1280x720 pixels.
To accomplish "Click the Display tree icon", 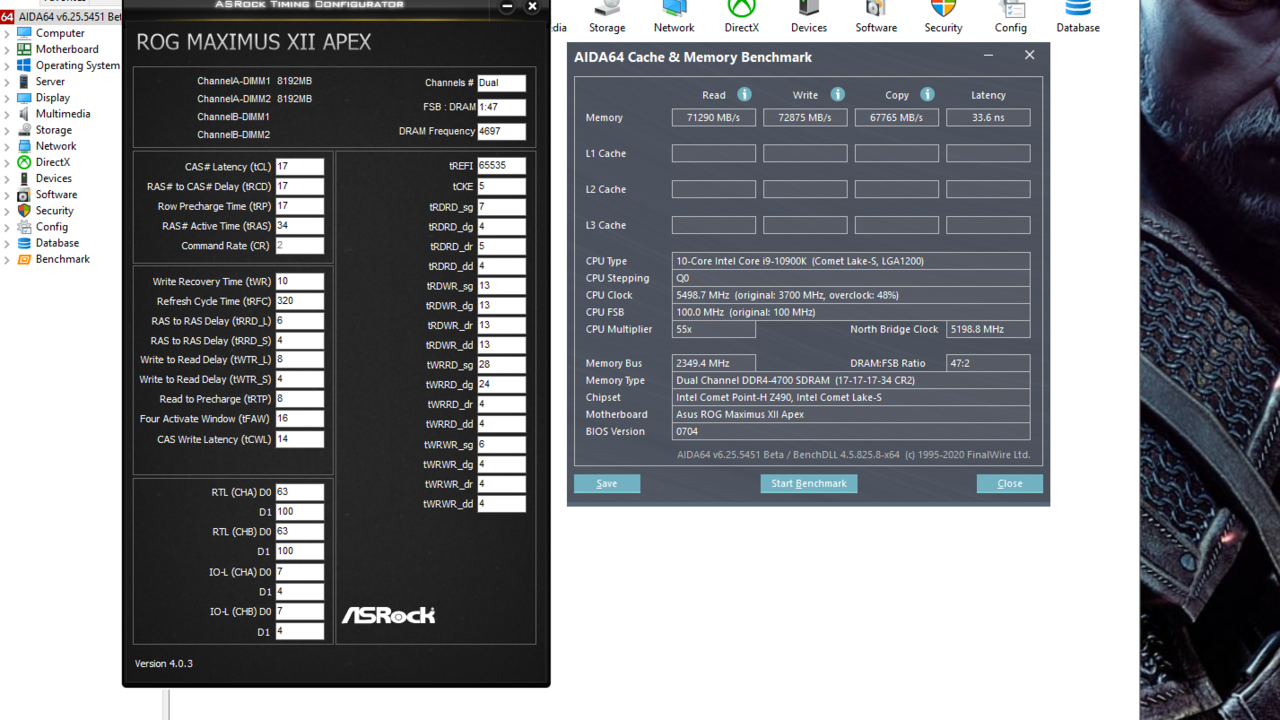I will pos(24,97).
